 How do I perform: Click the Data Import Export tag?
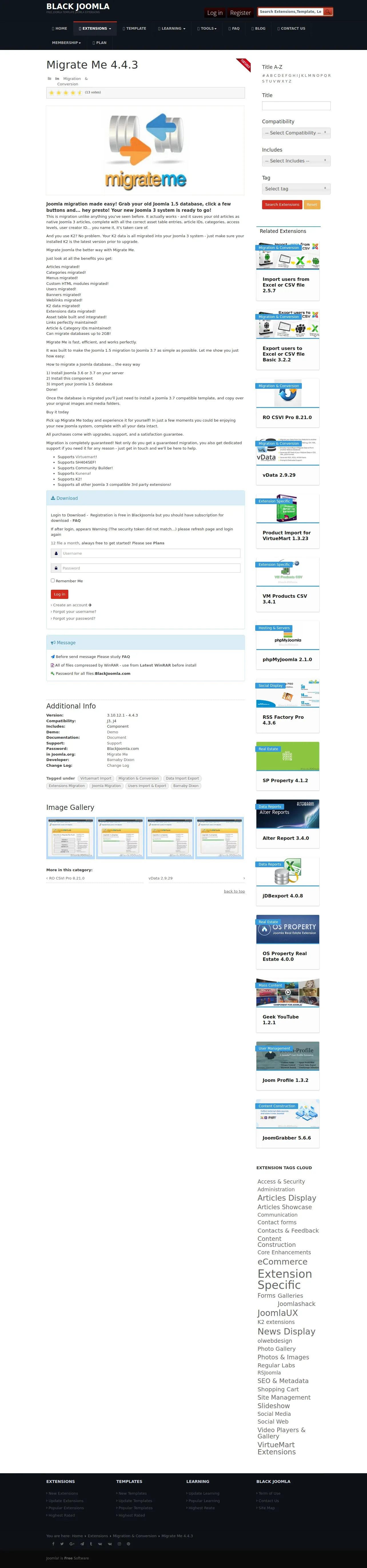[x=182, y=778]
